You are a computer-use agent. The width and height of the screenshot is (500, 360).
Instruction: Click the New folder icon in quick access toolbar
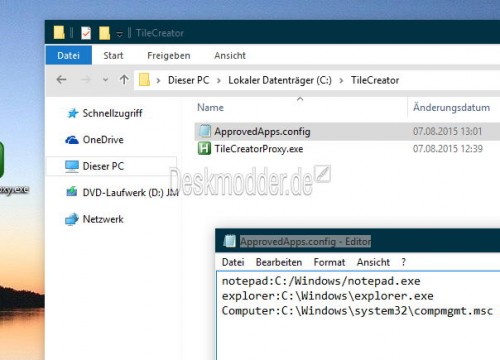point(104,33)
